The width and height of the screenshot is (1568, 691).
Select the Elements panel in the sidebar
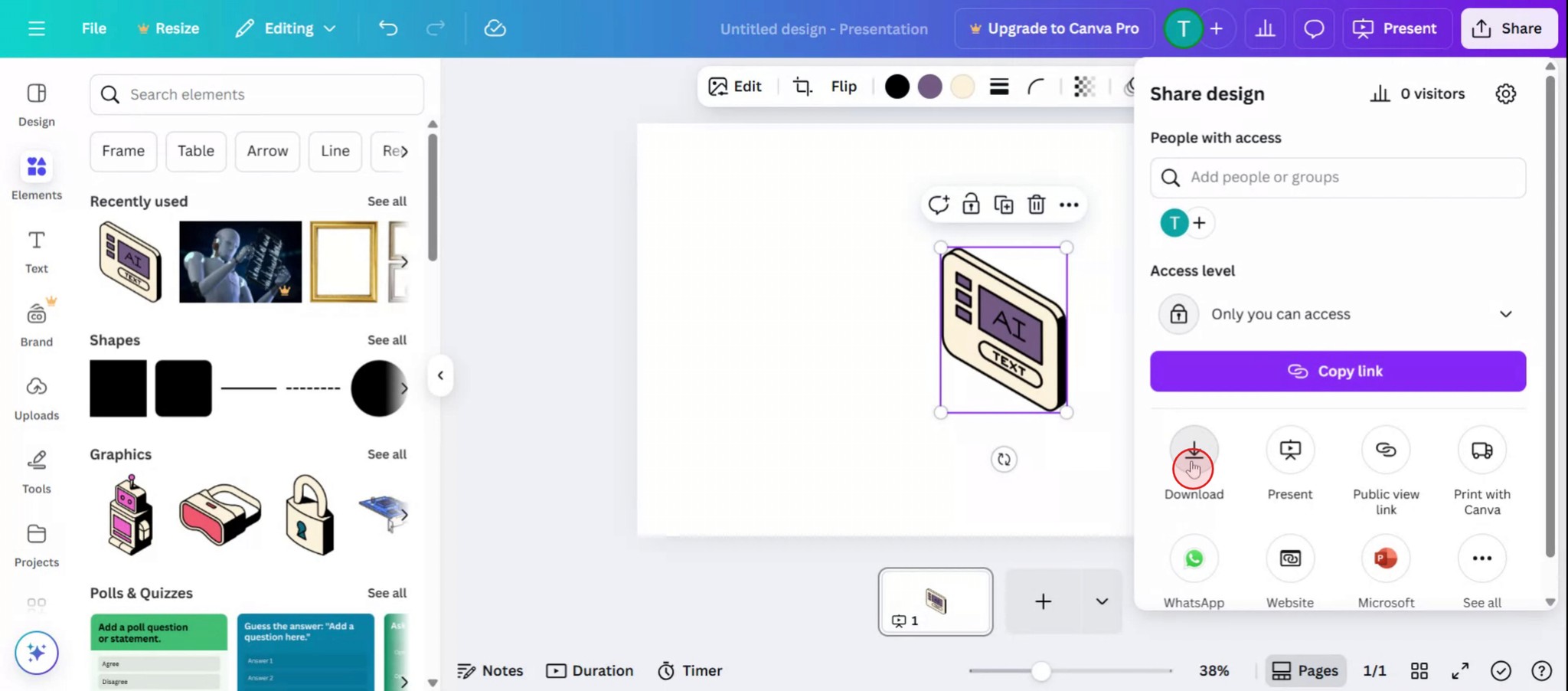pyautogui.click(x=36, y=176)
